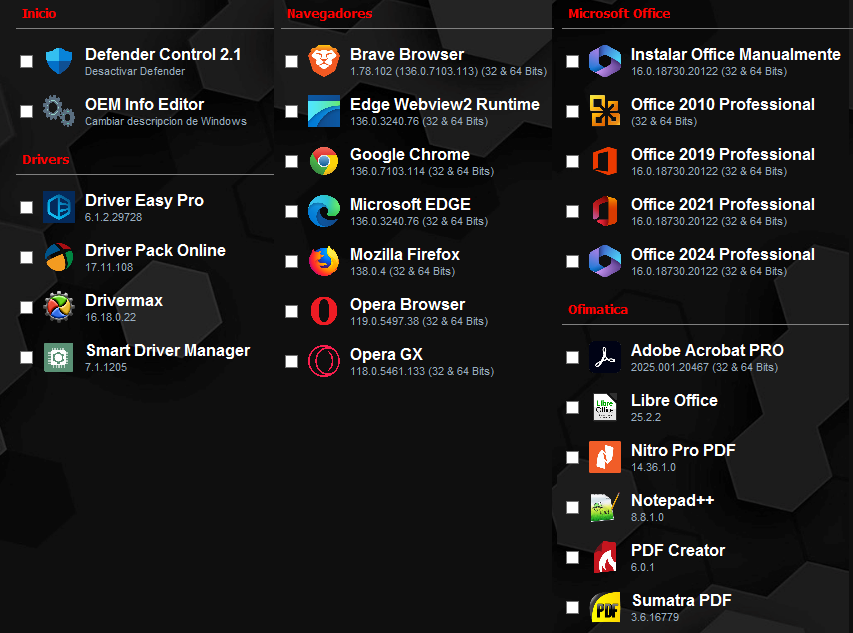
Task: Tick the Libre Office checkbox
Action: [x=572, y=408]
